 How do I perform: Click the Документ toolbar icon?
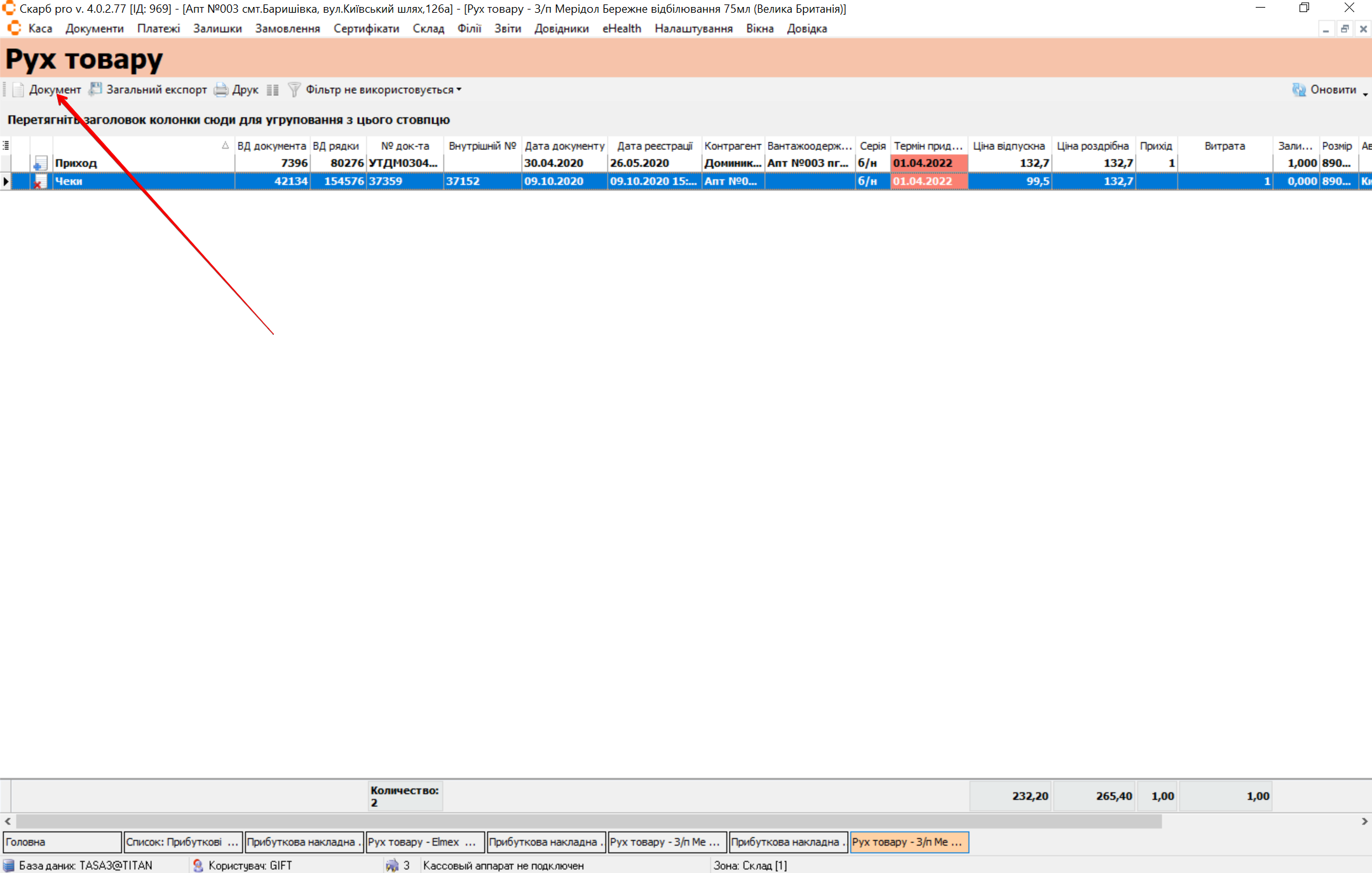(x=18, y=90)
